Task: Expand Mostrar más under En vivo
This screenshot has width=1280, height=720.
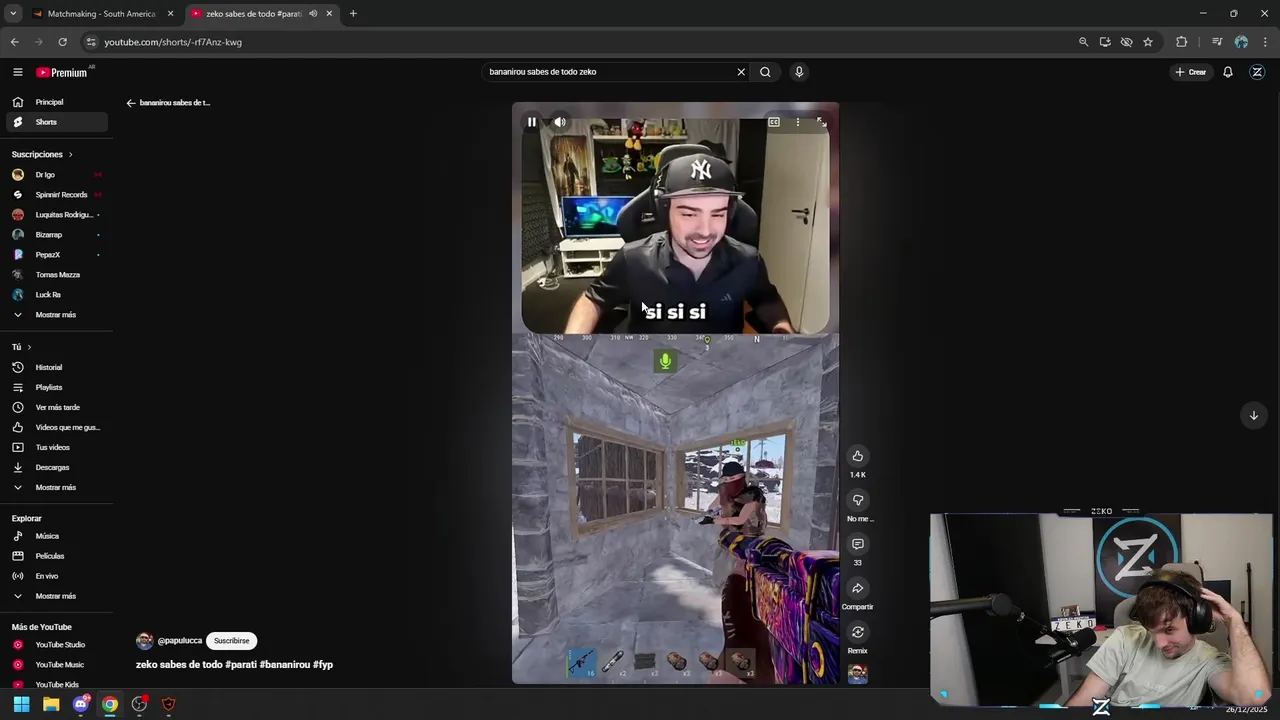Action: (56, 596)
